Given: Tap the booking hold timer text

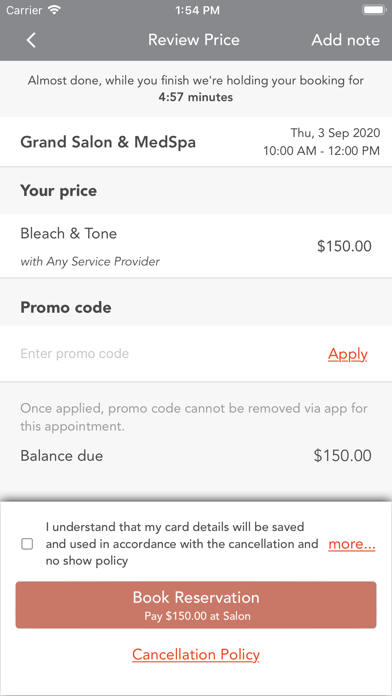Looking at the screenshot, I should 196,97.
